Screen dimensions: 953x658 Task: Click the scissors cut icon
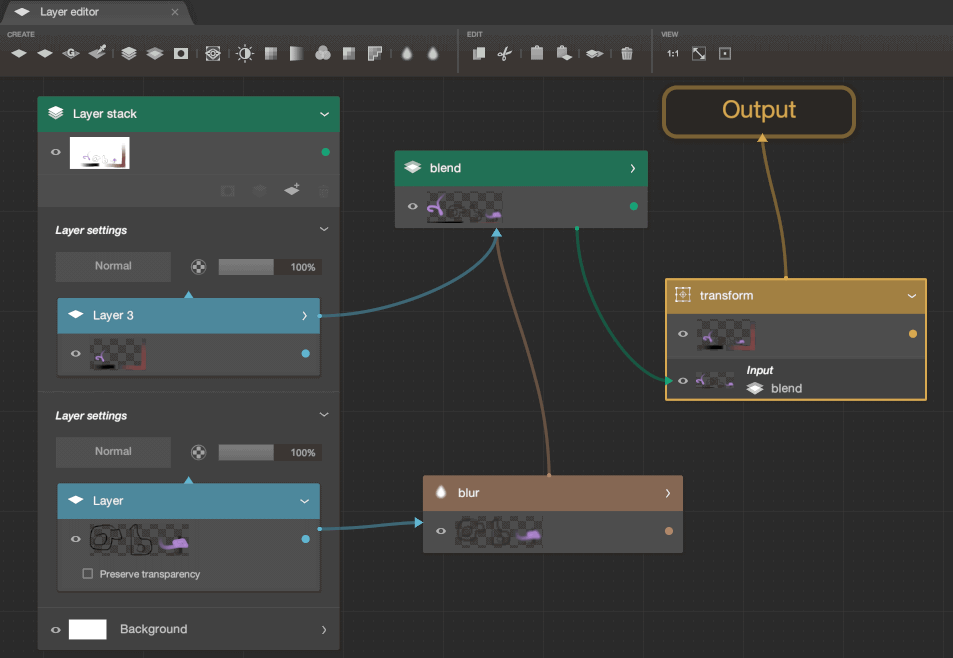(x=505, y=54)
